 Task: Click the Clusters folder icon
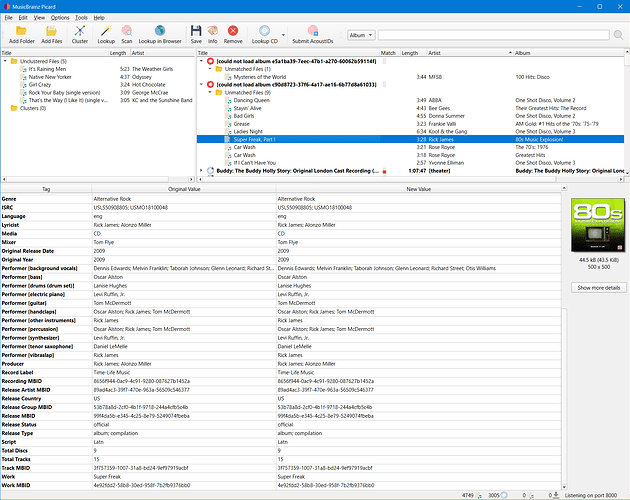14,108
